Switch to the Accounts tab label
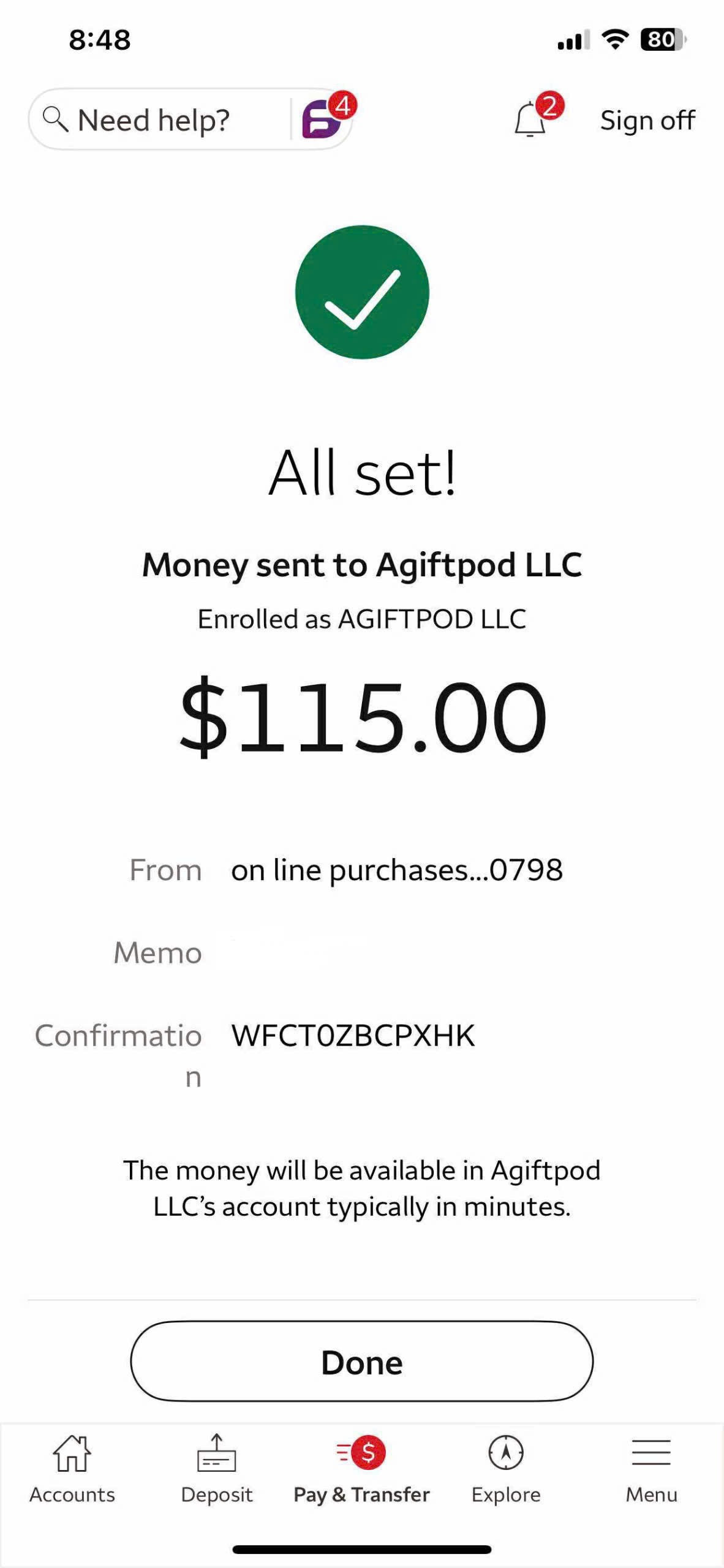This screenshot has width=724, height=1568. (x=72, y=1495)
